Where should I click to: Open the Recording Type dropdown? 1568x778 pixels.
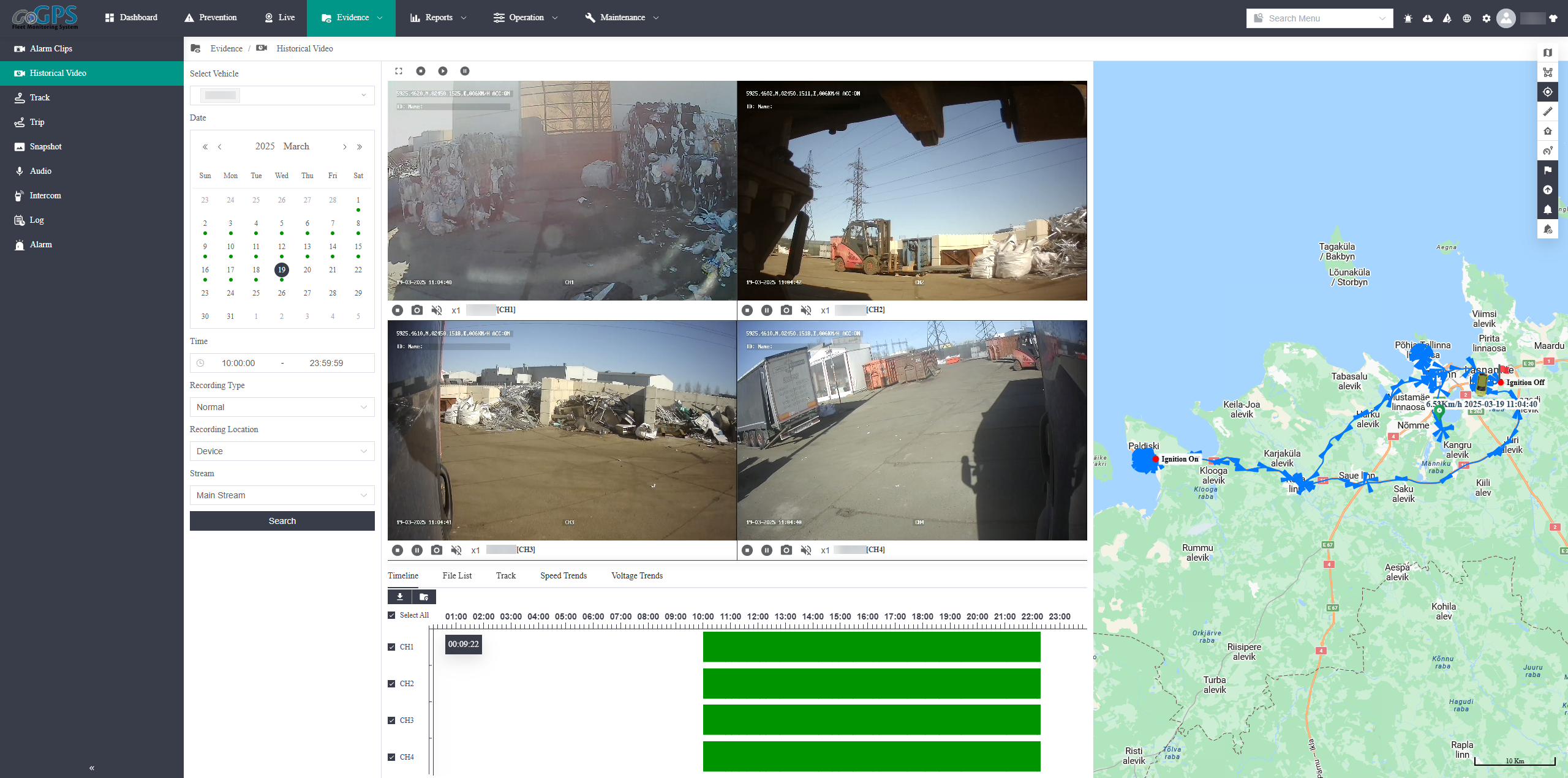click(x=282, y=407)
